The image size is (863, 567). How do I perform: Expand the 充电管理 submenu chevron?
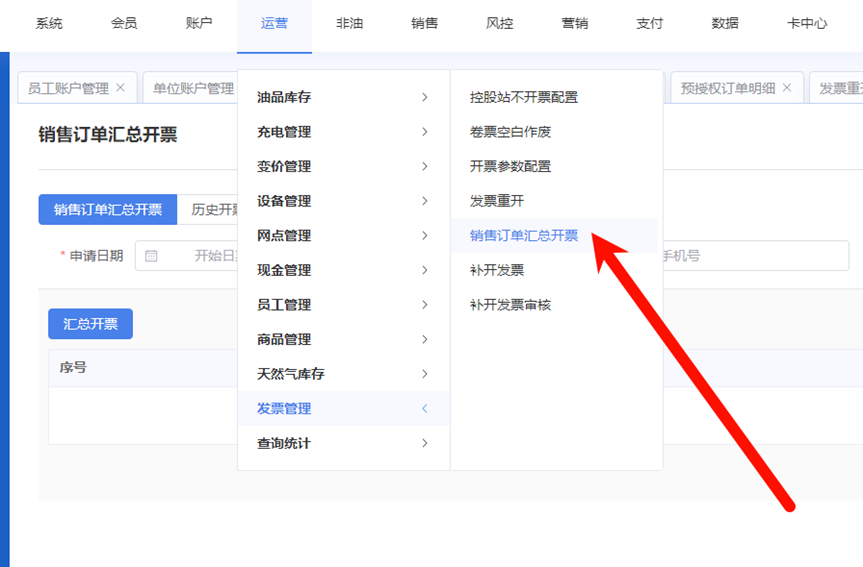pos(425,132)
